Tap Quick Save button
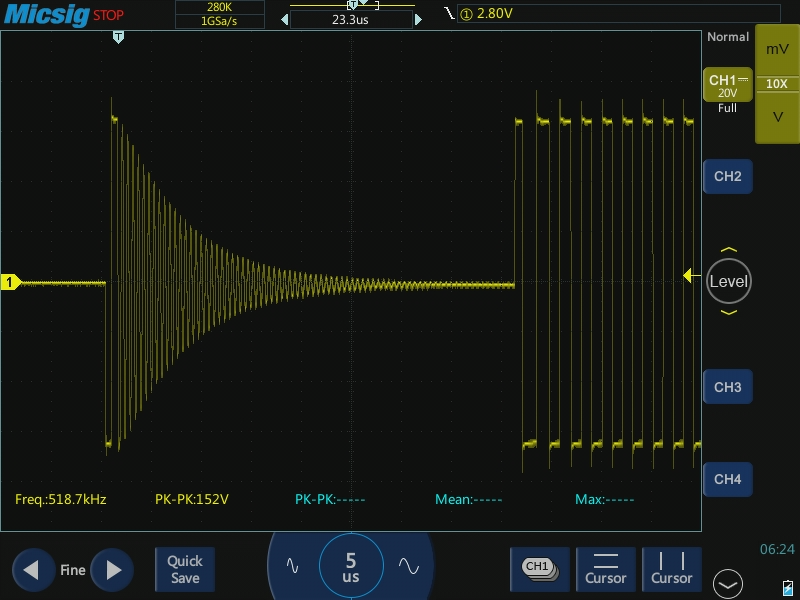 click(185, 569)
